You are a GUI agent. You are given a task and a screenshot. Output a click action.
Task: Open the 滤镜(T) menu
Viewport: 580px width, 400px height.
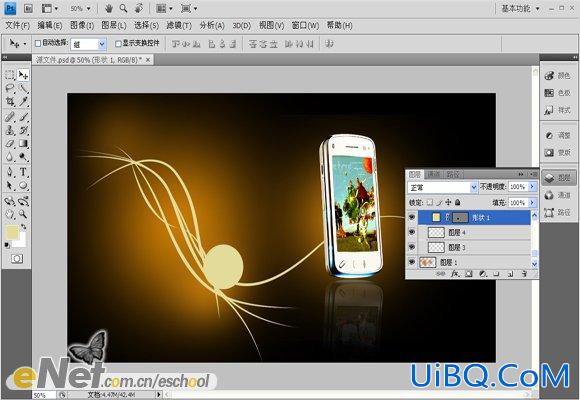coord(179,26)
